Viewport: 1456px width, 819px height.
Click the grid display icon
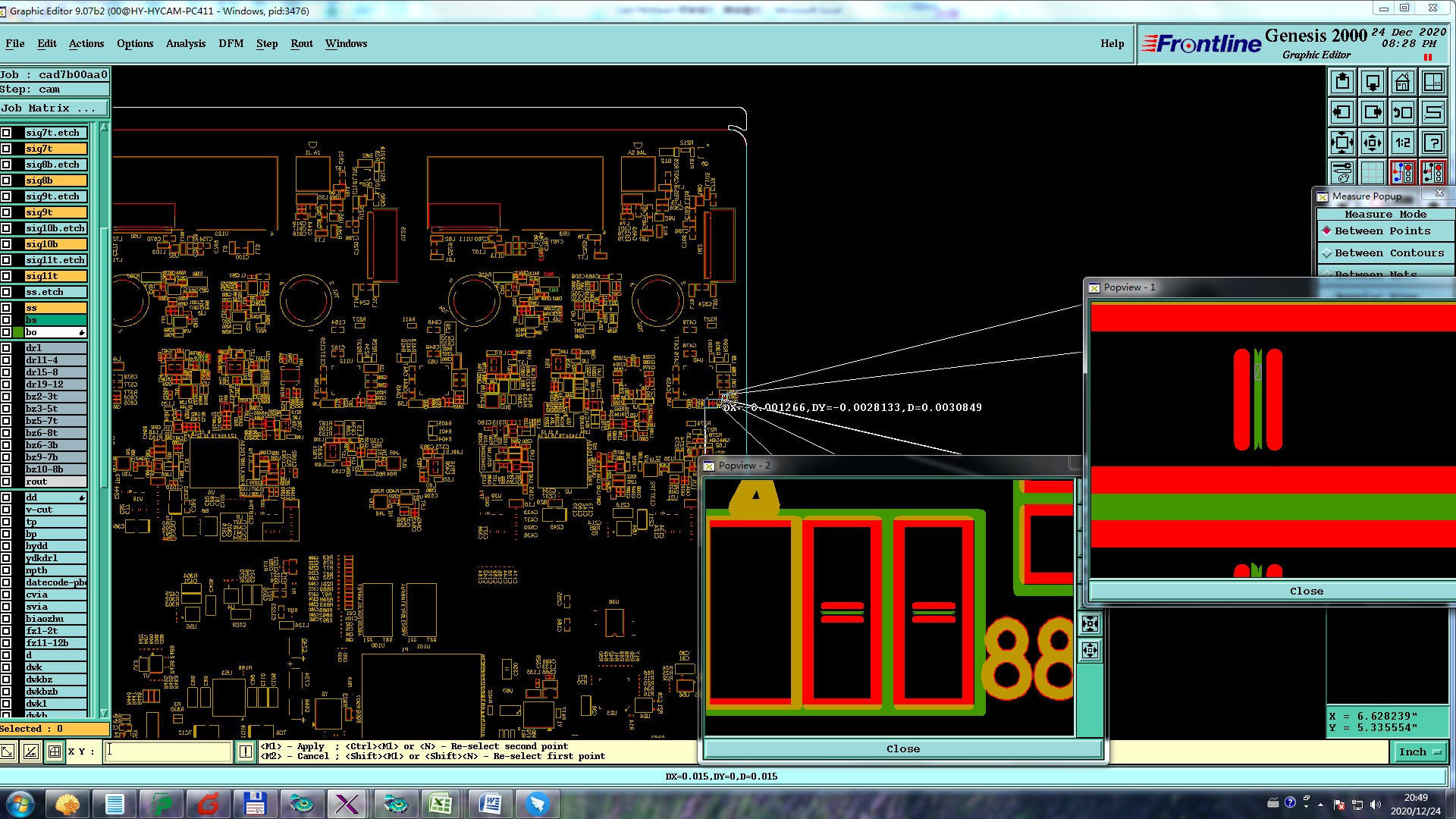point(1373,173)
